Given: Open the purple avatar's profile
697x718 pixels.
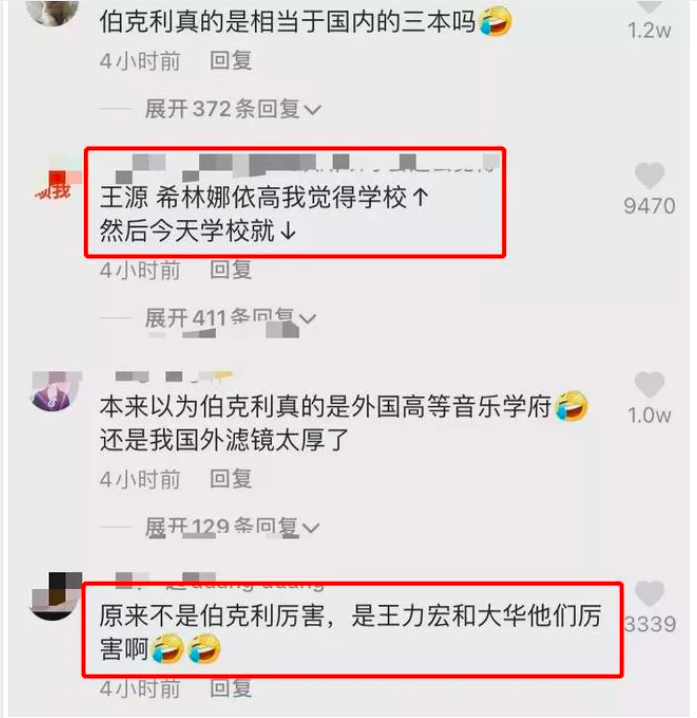Looking at the screenshot, I should point(55,390).
